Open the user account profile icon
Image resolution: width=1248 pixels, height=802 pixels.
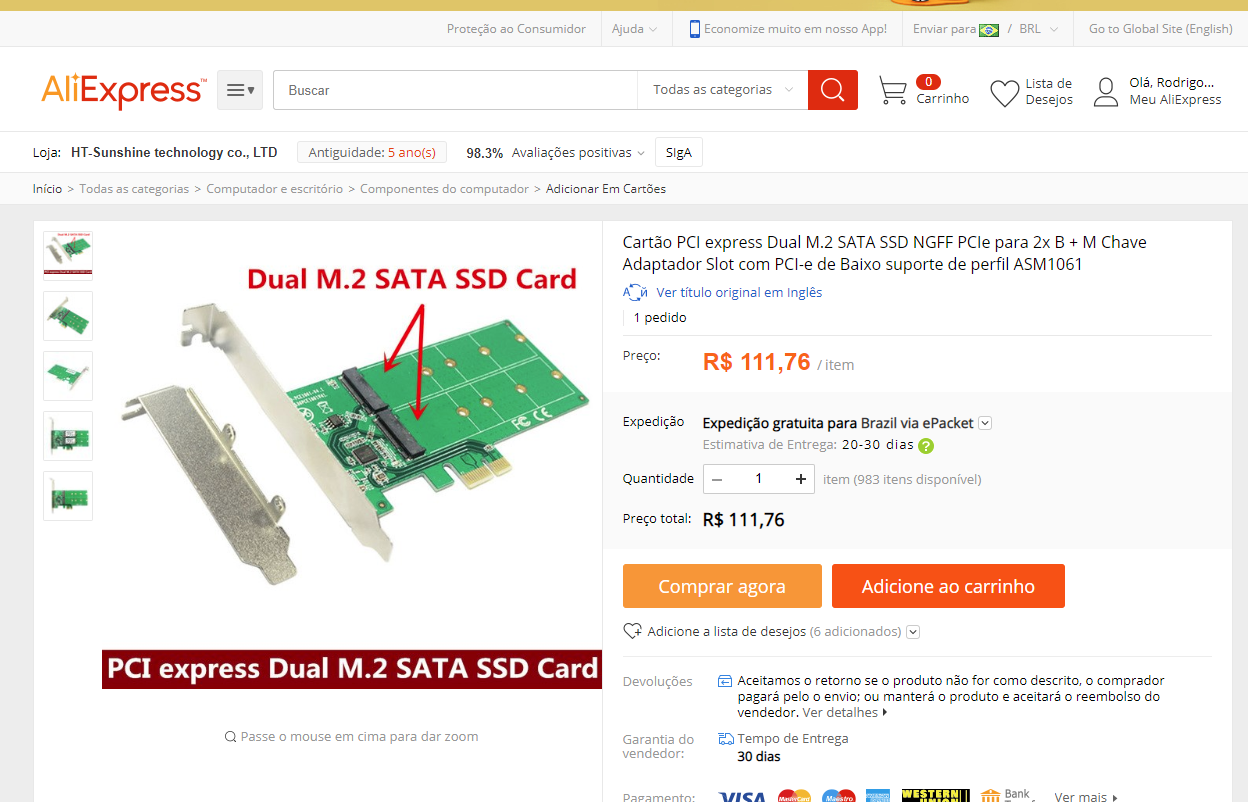[x=1105, y=92]
